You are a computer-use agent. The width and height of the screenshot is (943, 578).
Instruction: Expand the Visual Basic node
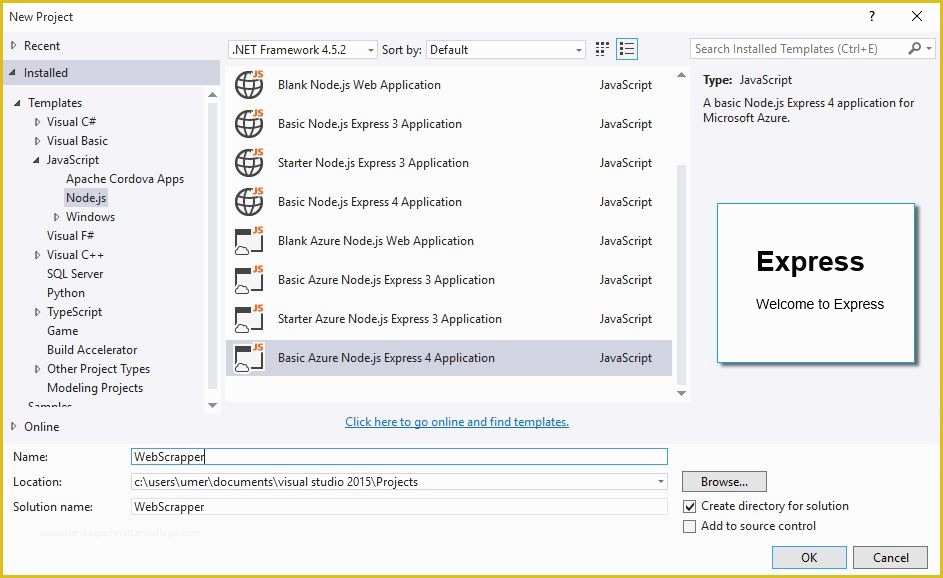click(x=37, y=141)
